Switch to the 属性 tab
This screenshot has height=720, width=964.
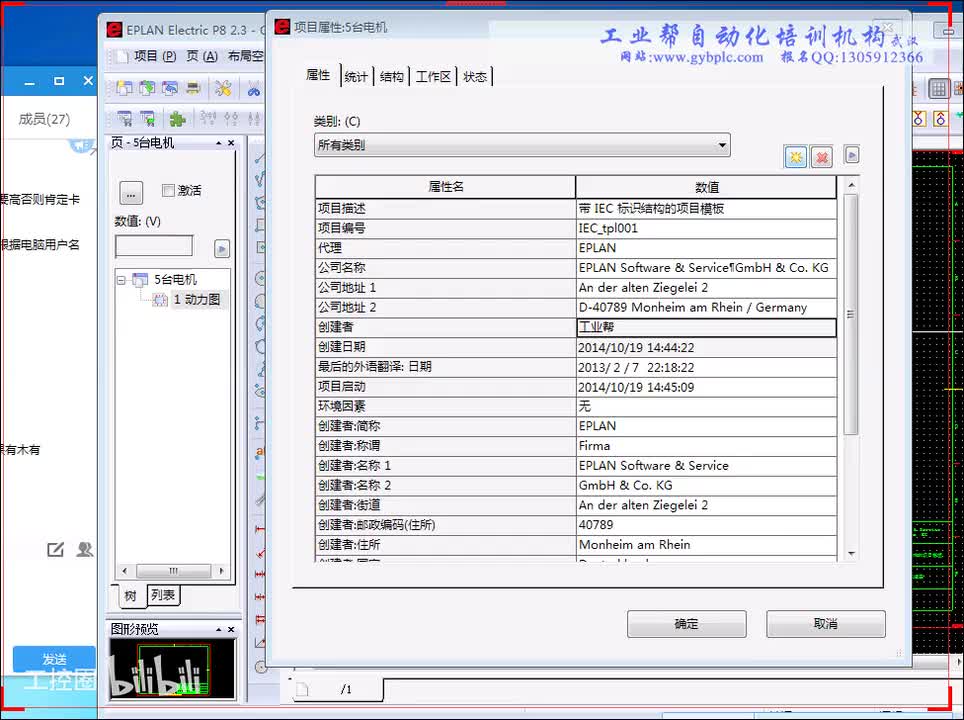click(318, 75)
